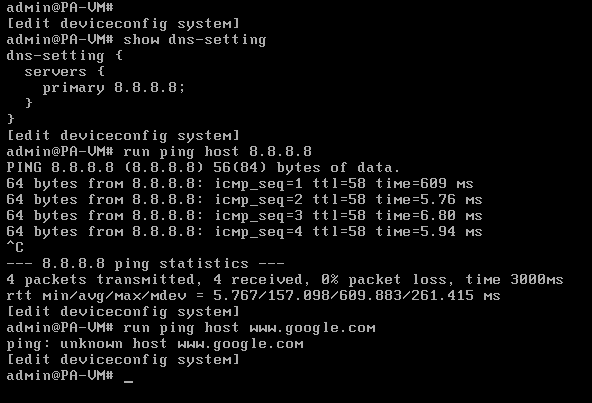The height and width of the screenshot is (403, 592).
Task: Click the 'servers {' line
Action: tap(65, 71)
